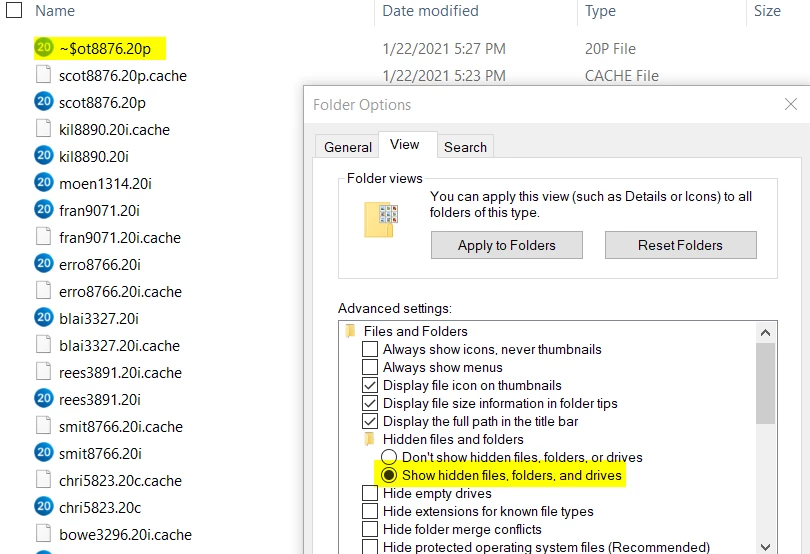Enable Hide folder merge conflicts checkbox
The width and height of the screenshot is (810, 554).
[x=370, y=530]
